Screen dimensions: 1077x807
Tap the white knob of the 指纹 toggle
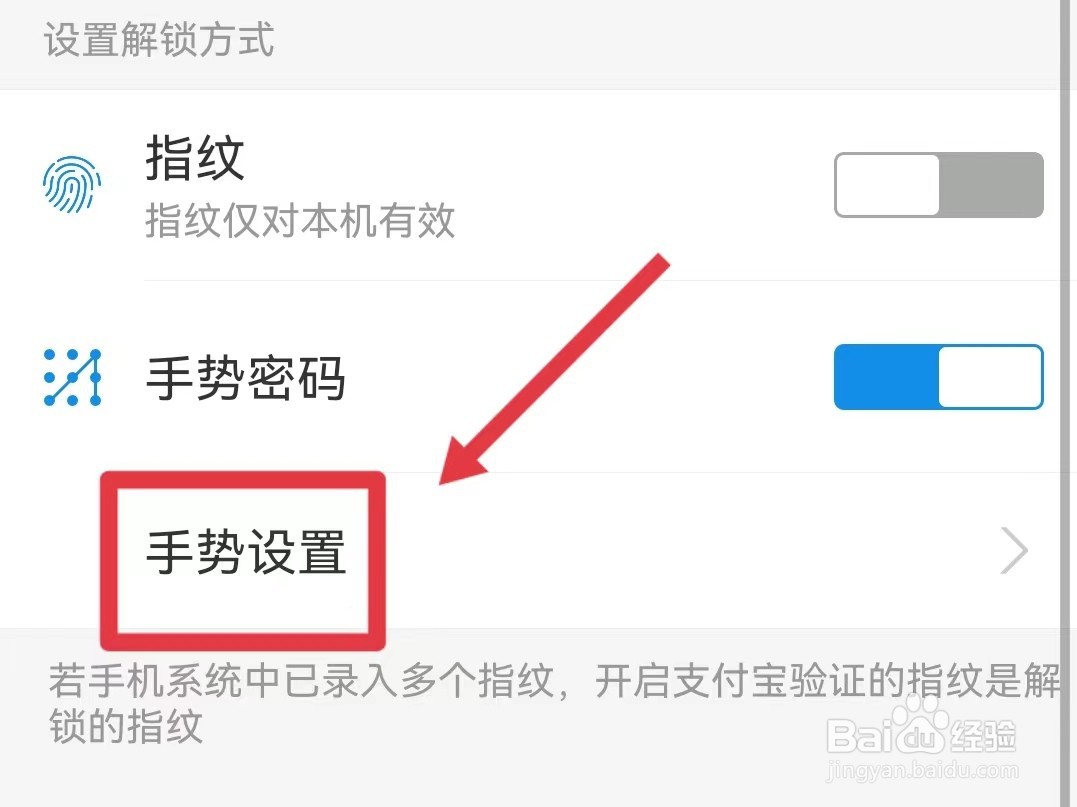(x=887, y=185)
